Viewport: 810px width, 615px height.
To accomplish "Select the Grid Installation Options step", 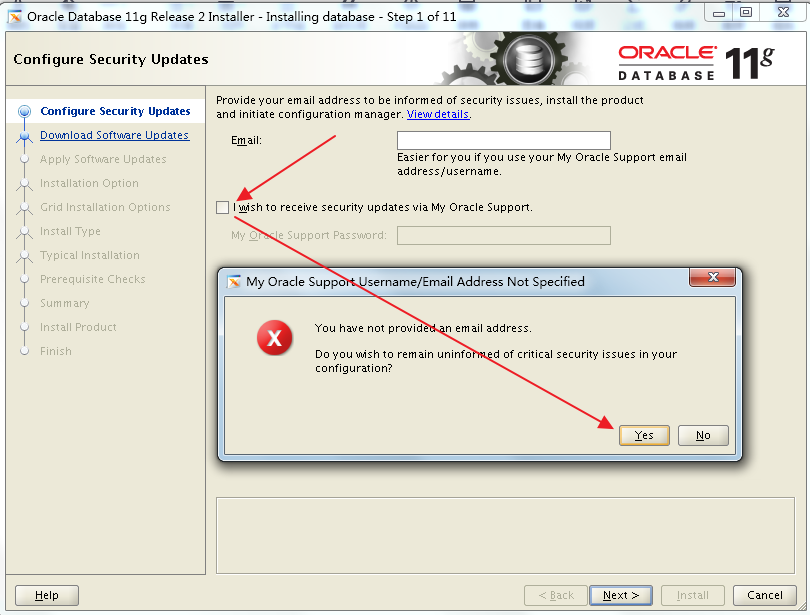I will tap(105, 207).
